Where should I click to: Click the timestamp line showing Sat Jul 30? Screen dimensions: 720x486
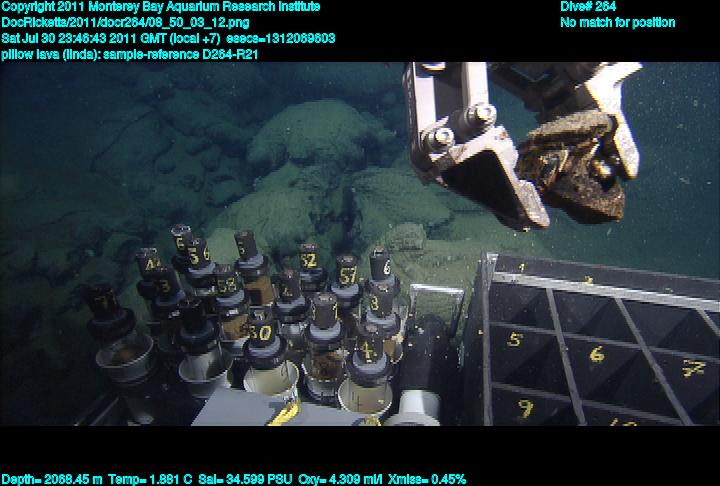click(x=168, y=38)
